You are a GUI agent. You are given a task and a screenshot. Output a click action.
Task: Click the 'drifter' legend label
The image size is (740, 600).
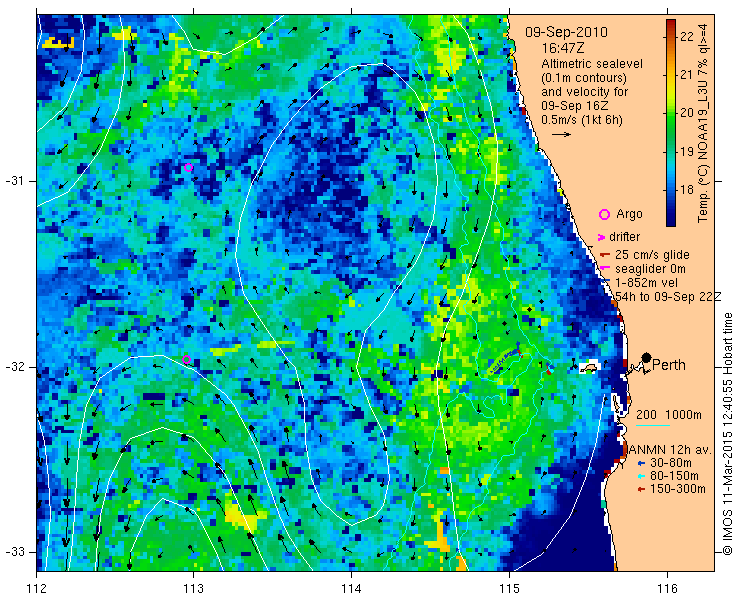point(624,237)
